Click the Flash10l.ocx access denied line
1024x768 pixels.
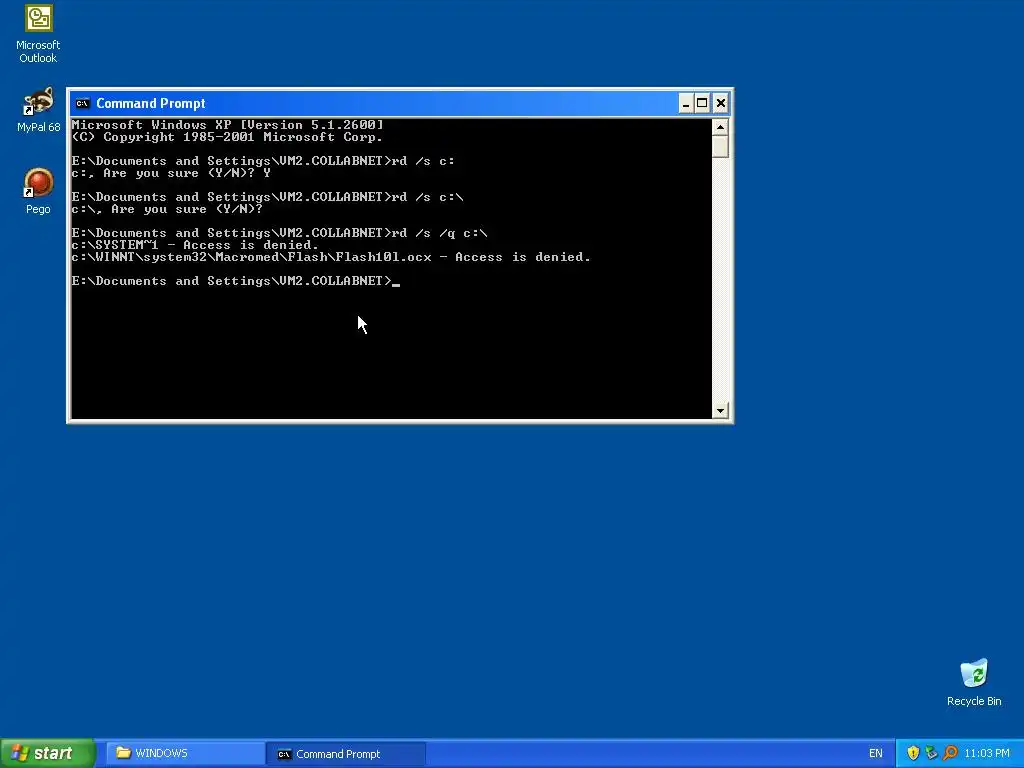coord(331,257)
